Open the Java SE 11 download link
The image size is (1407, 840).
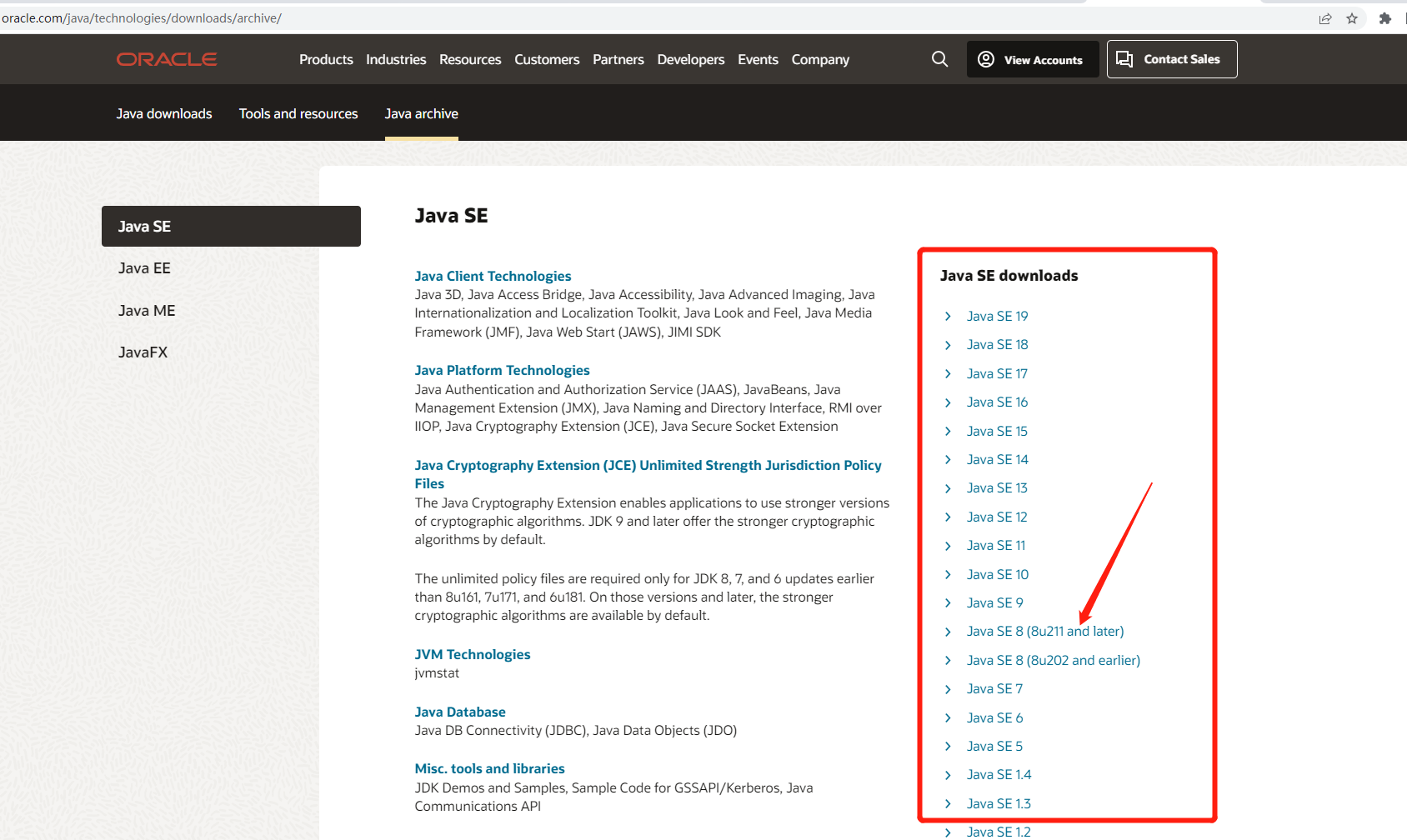click(x=996, y=546)
